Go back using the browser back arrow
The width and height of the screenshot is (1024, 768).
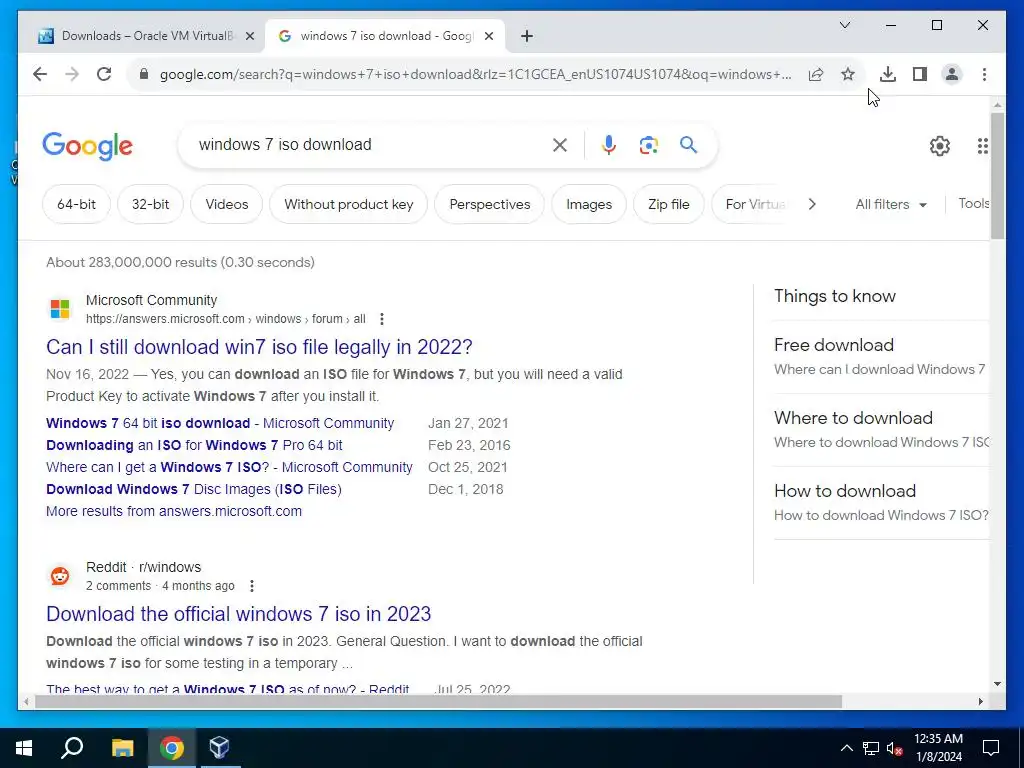click(x=40, y=74)
